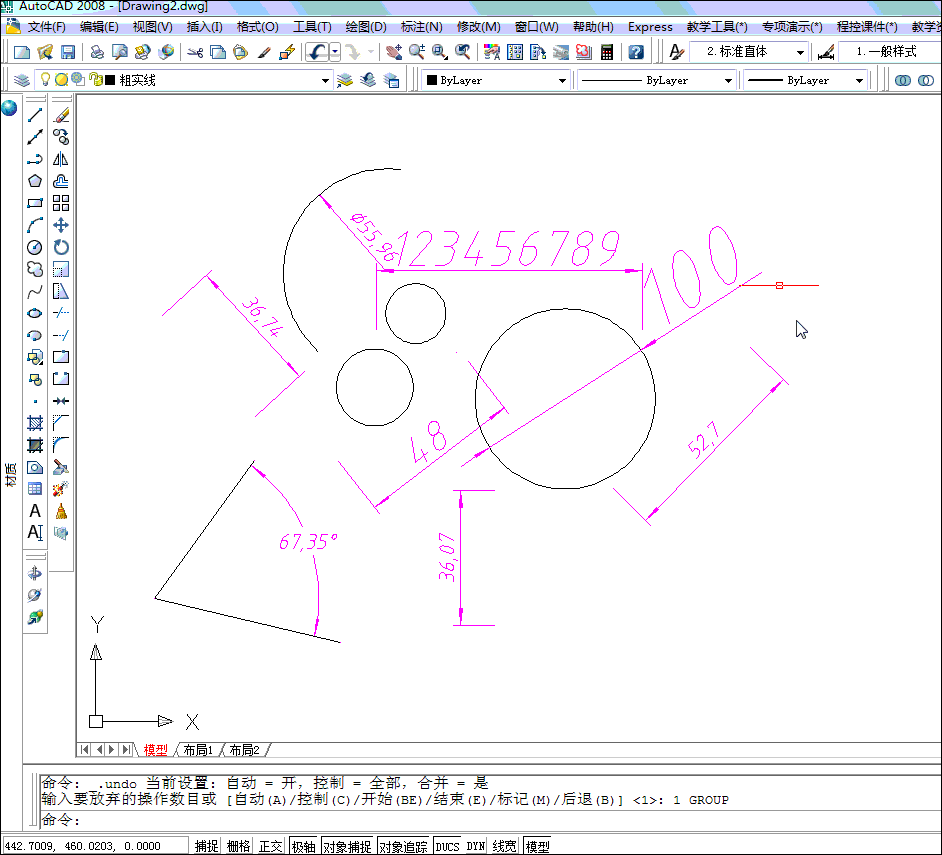942x855 pixels.
Task: Jump to last layout tab arrow
Action: pos(126,749)
